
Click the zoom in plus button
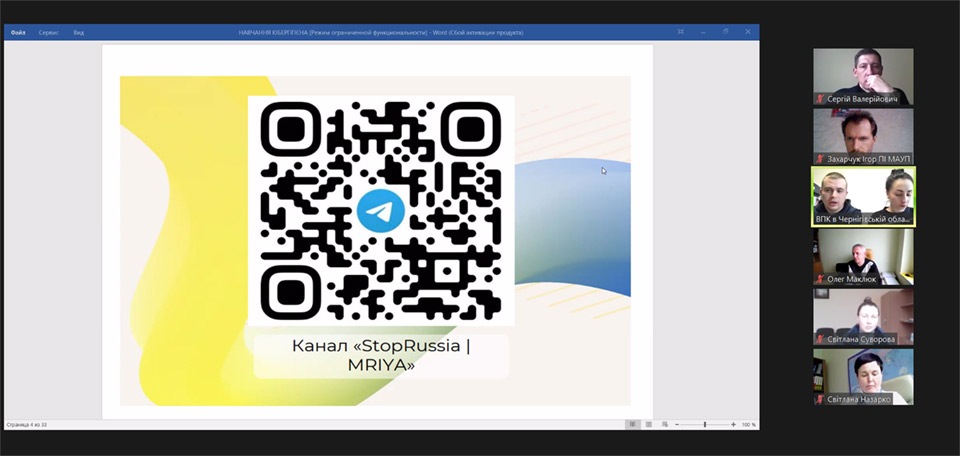coord(733,424)
